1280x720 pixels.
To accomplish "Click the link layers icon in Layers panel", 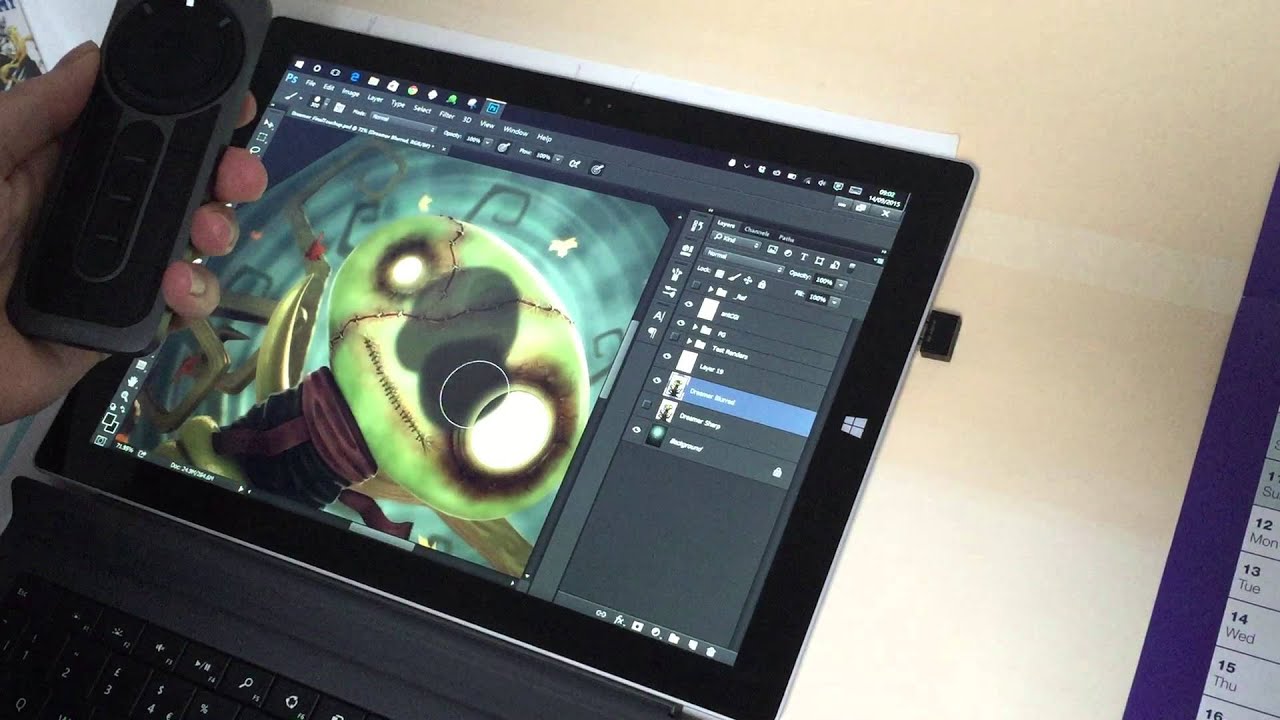I will [x=601, y=614].
